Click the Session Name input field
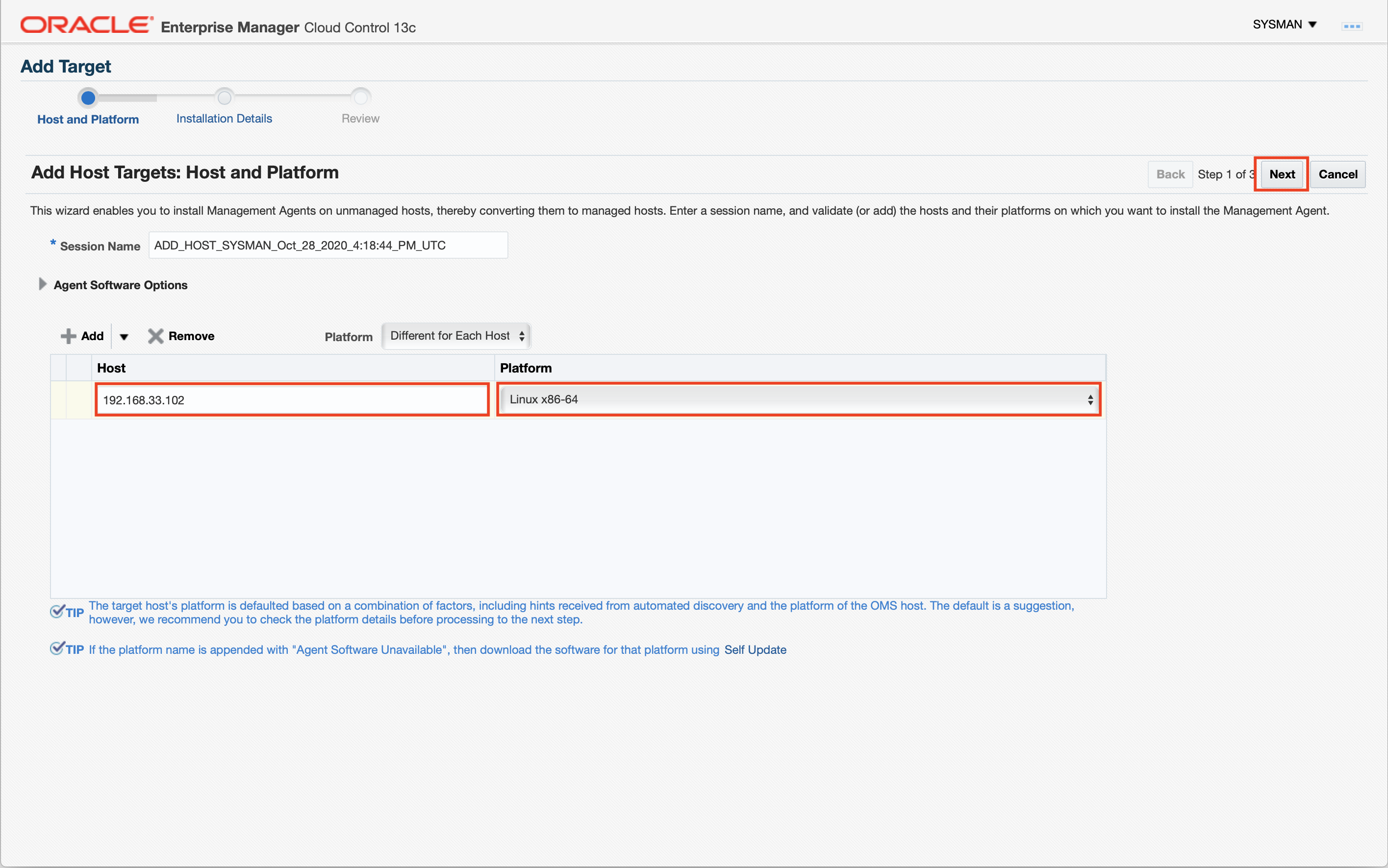The height and width of the screenshot is (868, 1388). [328, 245]
